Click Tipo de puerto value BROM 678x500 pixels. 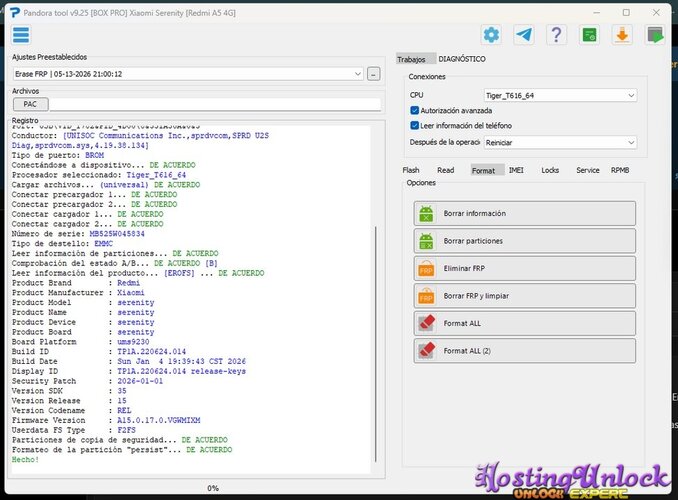[x=94, y=155]
